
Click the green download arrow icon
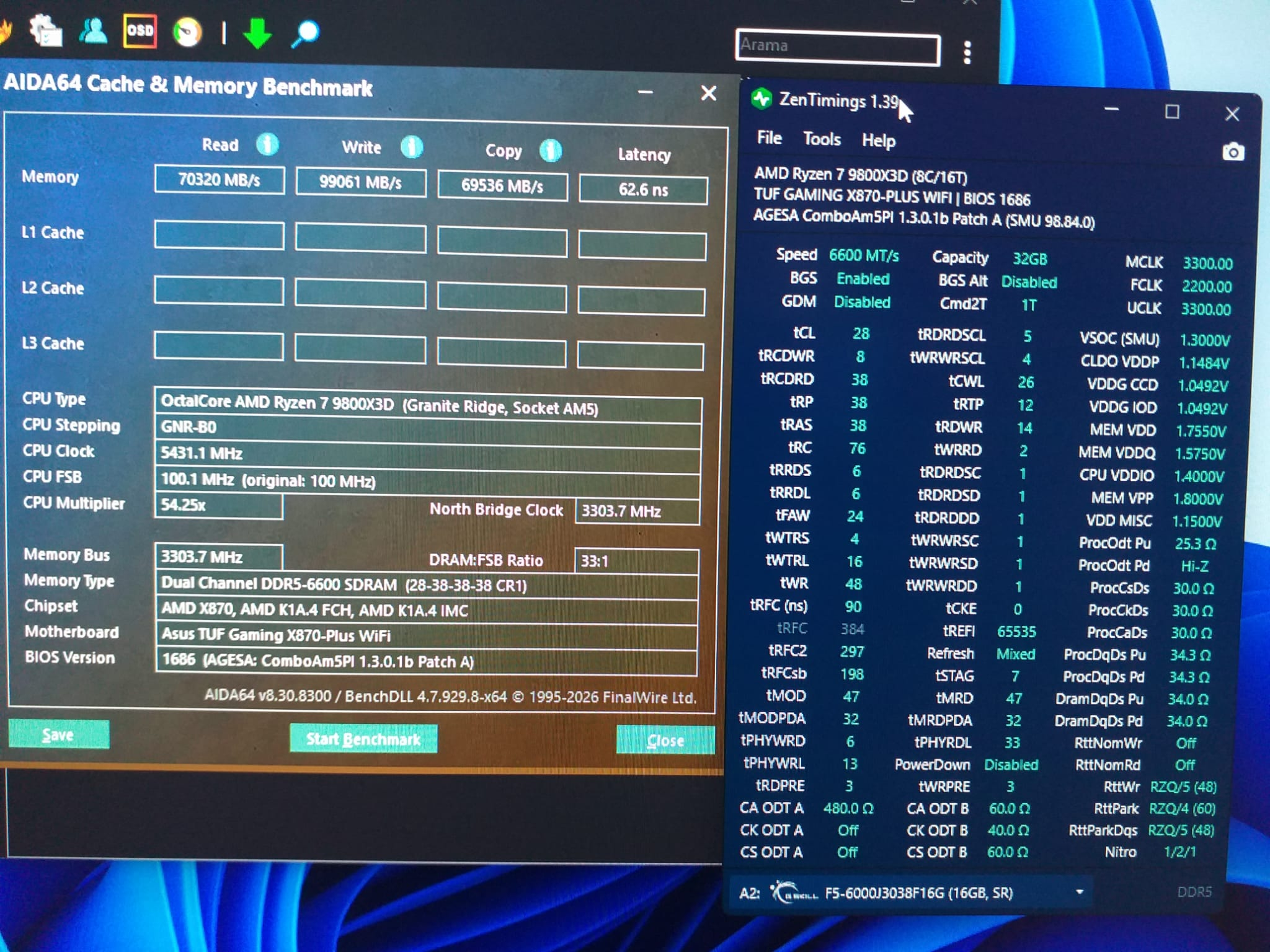[x=257, y=33]
